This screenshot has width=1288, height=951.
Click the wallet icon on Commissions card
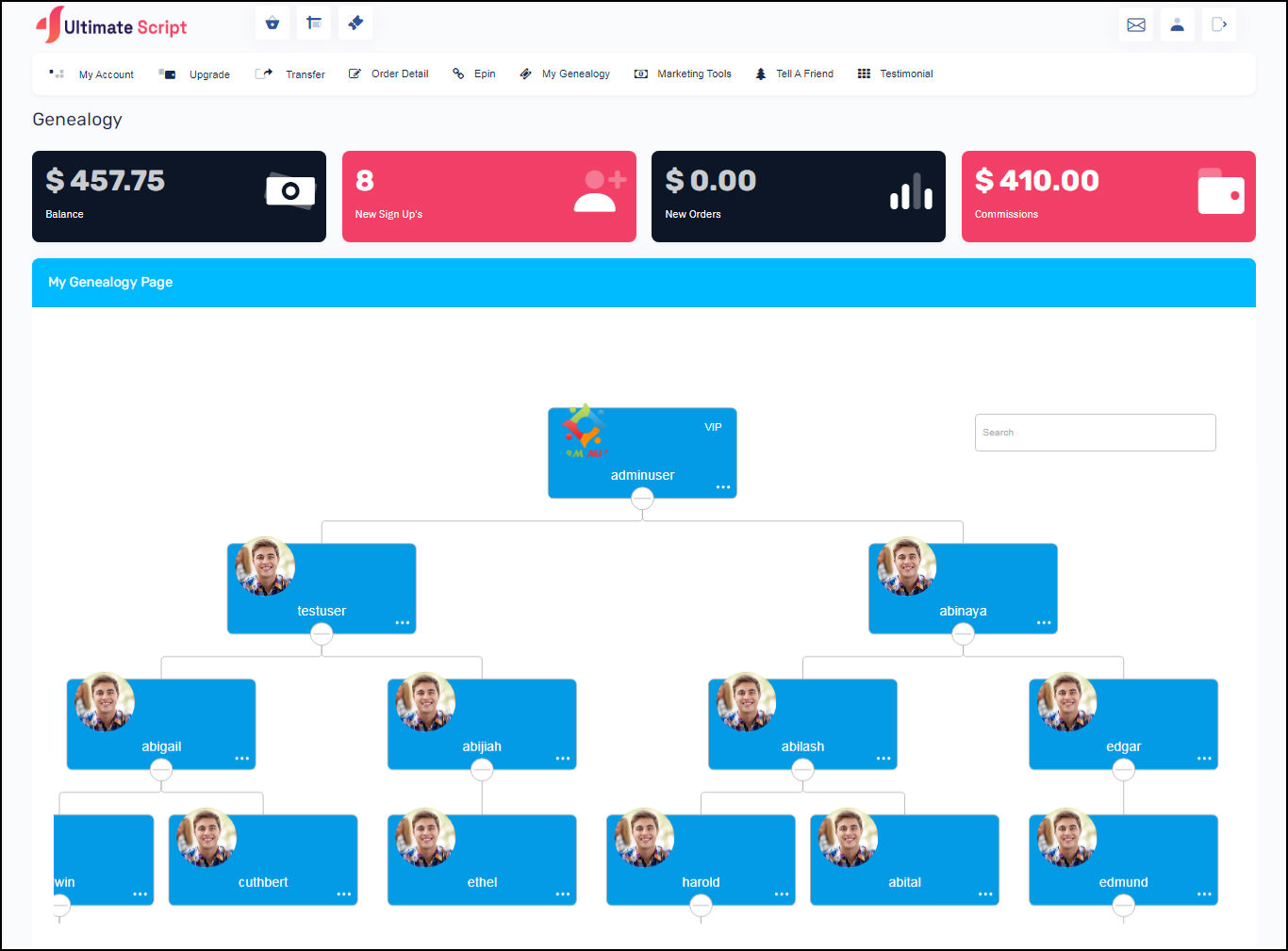[1221, 191]
